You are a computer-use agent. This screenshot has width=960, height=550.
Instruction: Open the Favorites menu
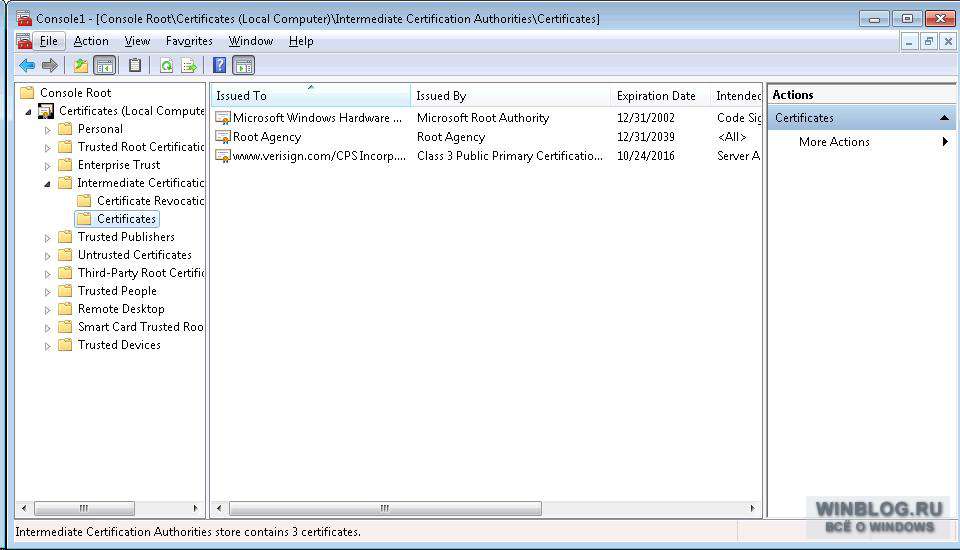[189, 41]
